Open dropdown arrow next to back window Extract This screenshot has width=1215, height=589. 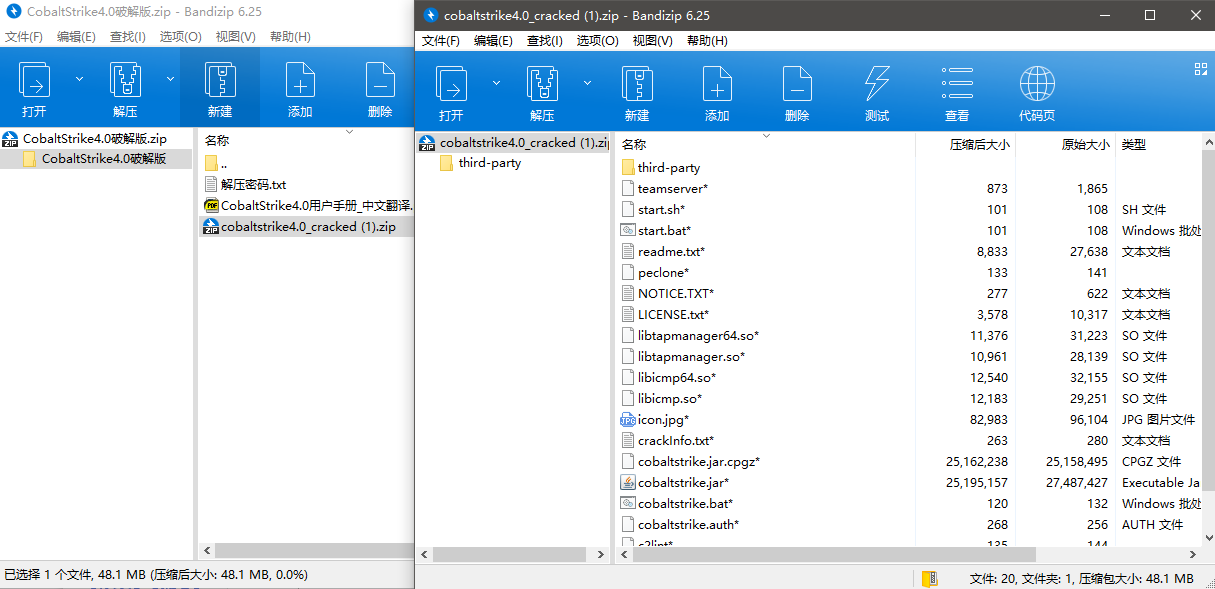click(171, 79)
